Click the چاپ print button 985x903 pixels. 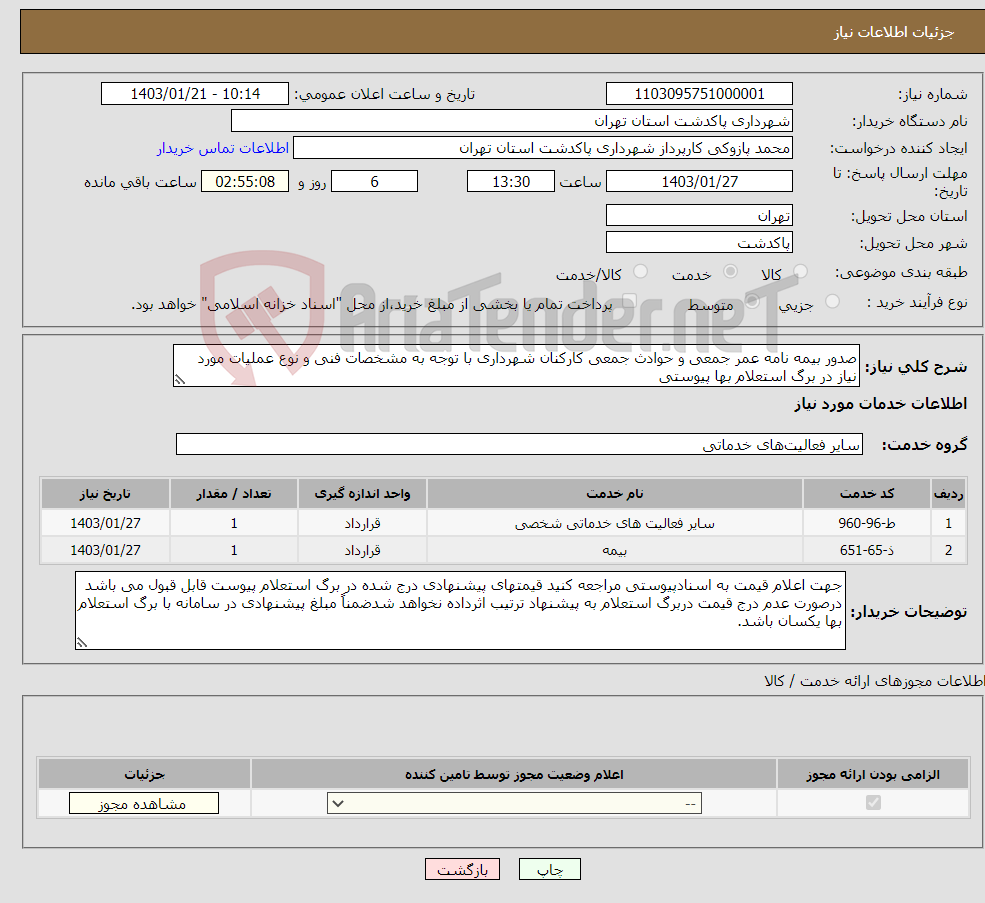[550, 869]
